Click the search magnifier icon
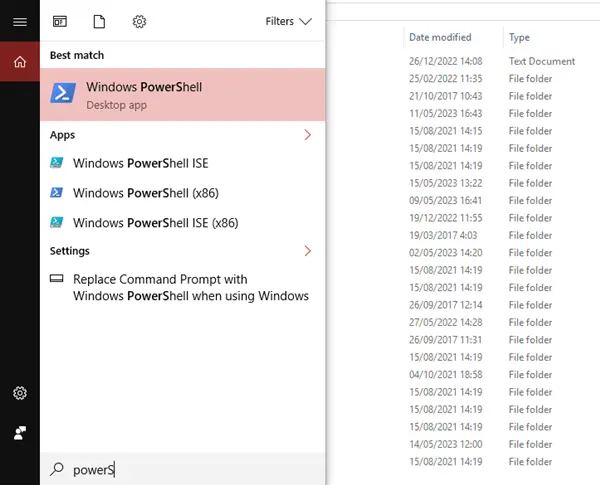This screenshot has height=485, width=600. coord(57,469)
